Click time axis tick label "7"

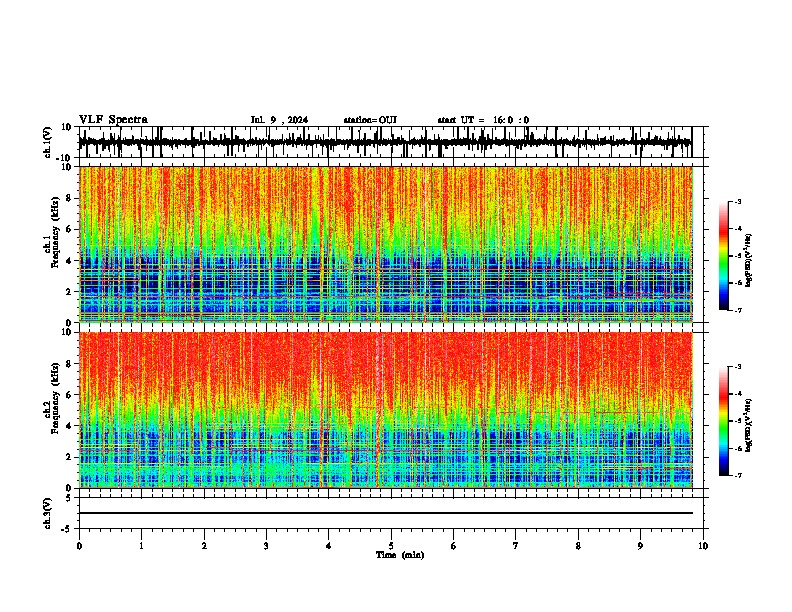516,546
